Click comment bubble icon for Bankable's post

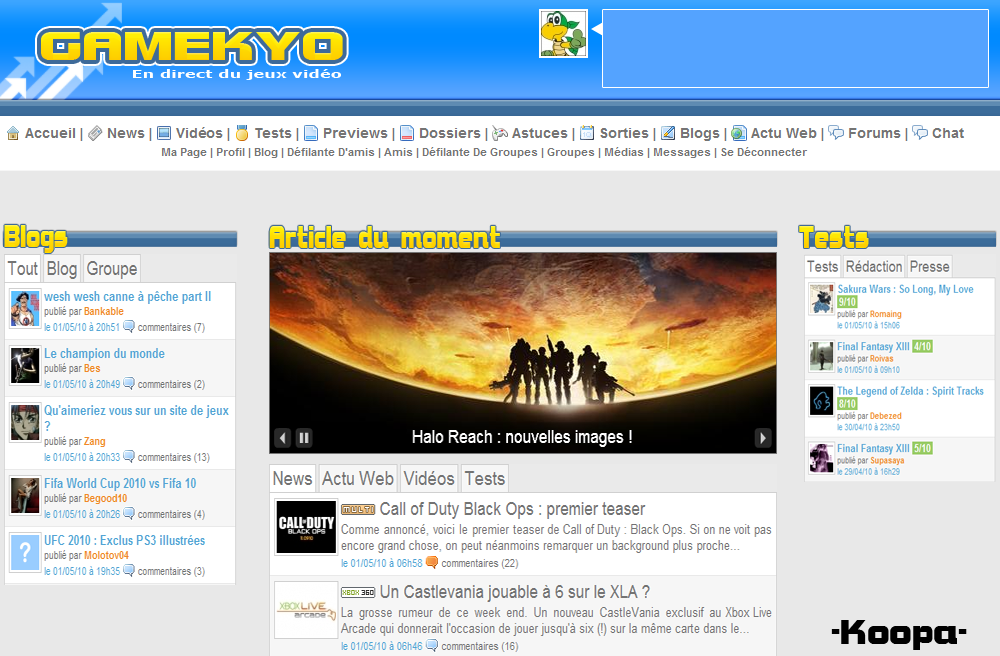pos(129,326)
